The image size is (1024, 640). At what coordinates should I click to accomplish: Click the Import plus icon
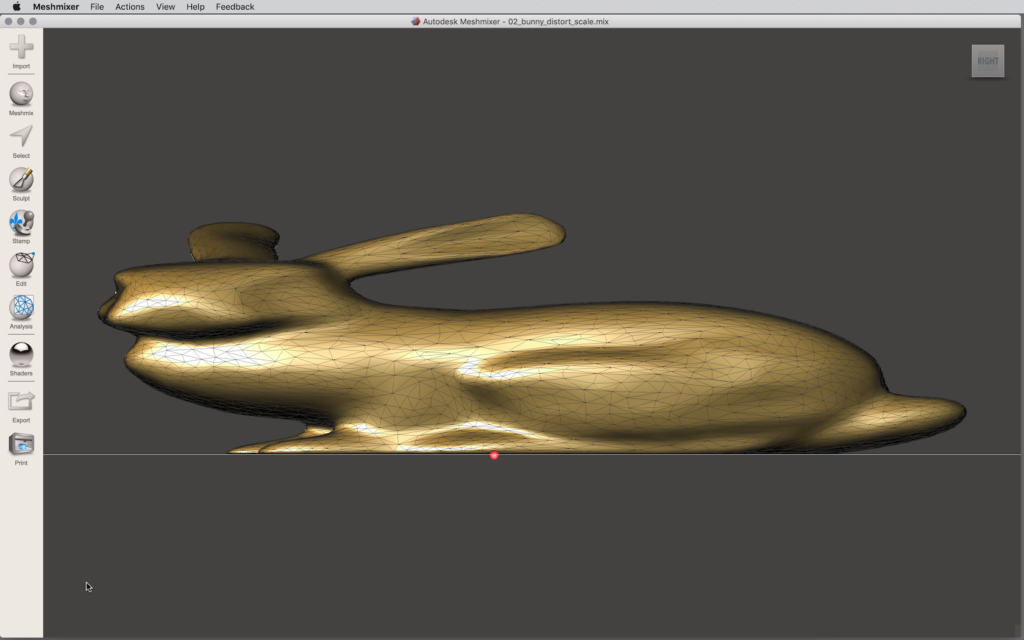coord(21,47)
